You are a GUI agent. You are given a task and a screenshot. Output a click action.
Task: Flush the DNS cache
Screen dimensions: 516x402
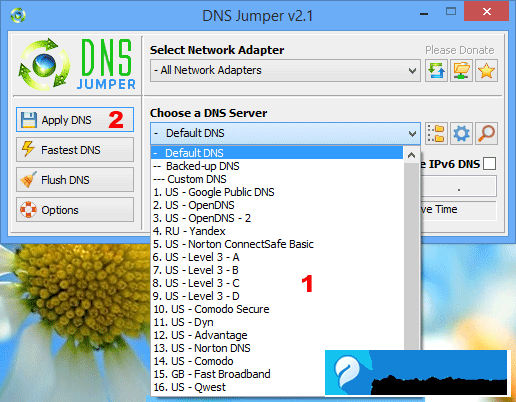point(75,180)
